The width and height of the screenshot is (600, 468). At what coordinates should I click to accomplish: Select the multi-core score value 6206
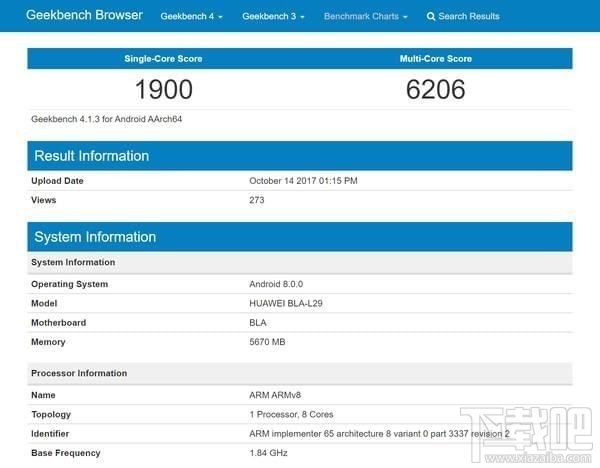coord(436,89)
